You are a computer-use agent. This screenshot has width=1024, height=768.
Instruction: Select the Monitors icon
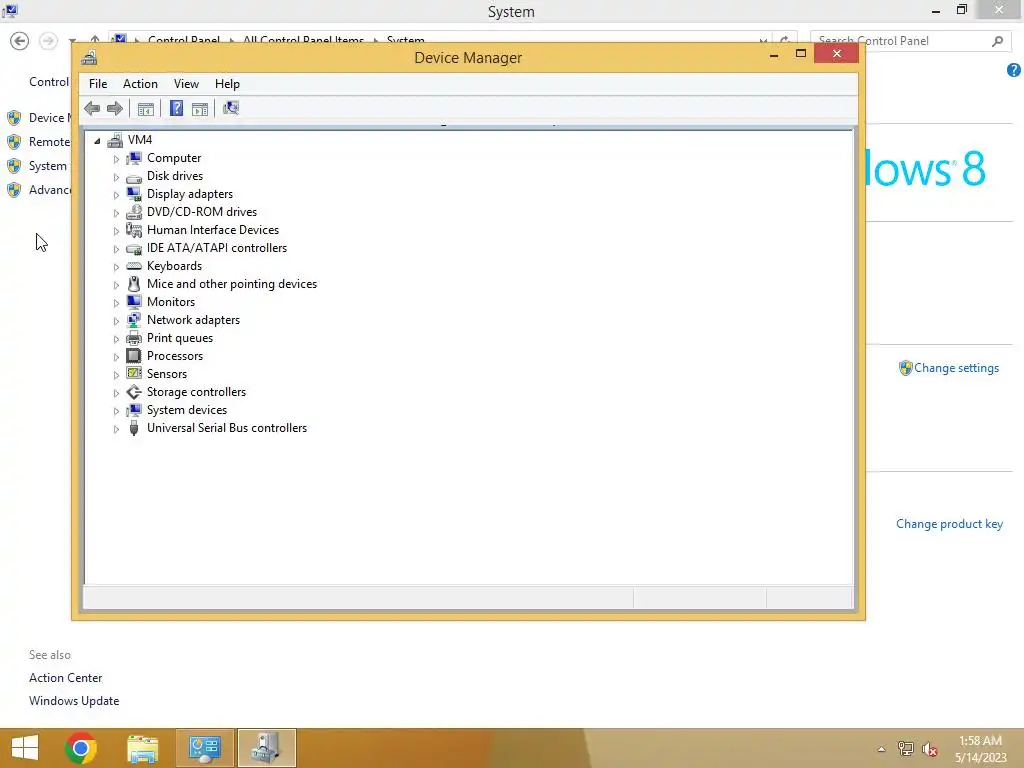(134, 302)
